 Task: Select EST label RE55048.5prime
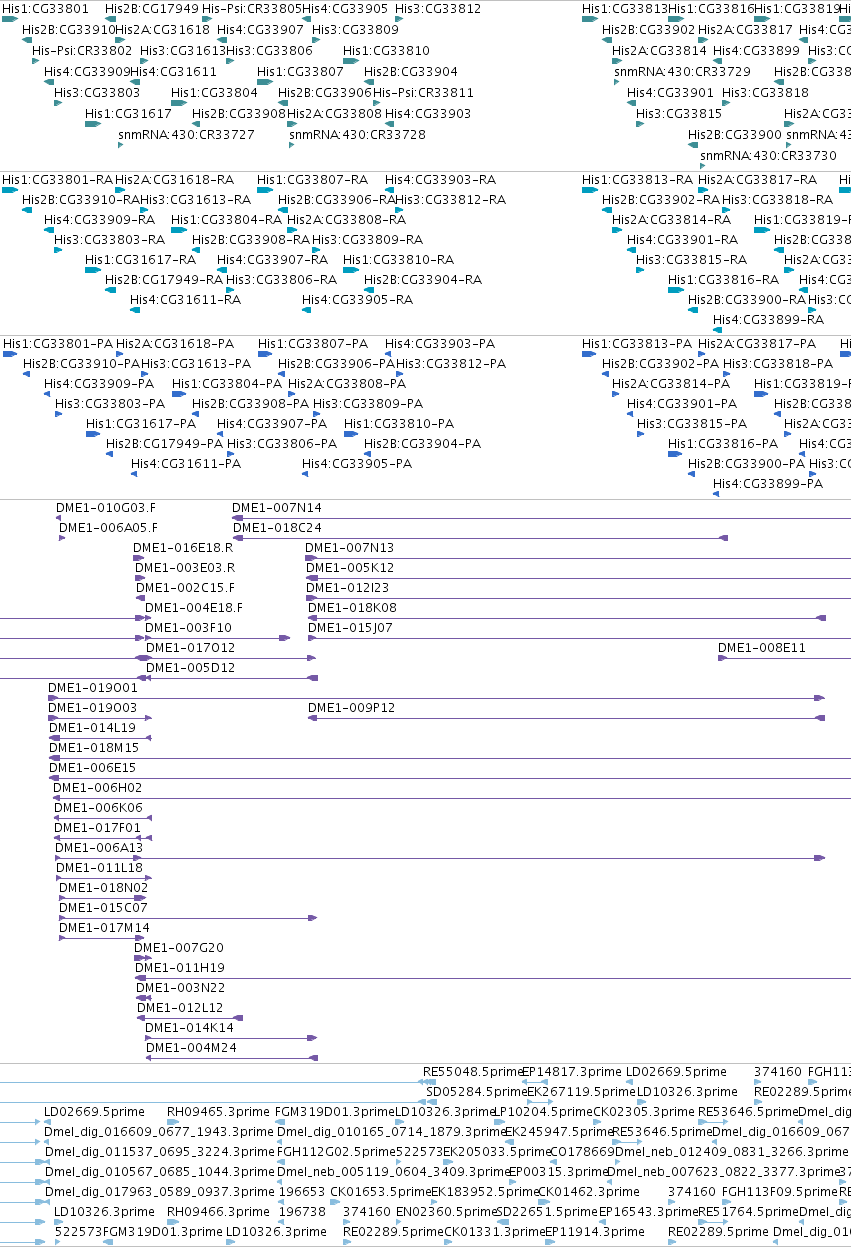coord(473,1072)
